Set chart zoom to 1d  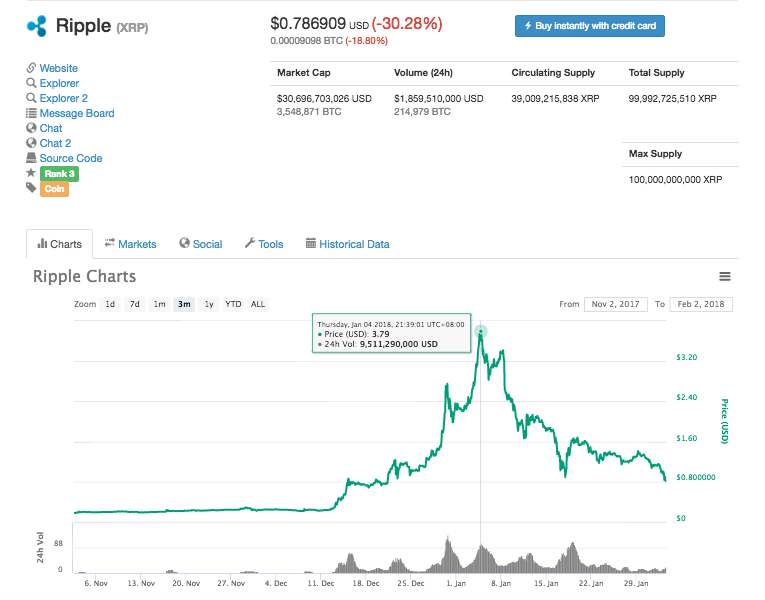(110, 304)
